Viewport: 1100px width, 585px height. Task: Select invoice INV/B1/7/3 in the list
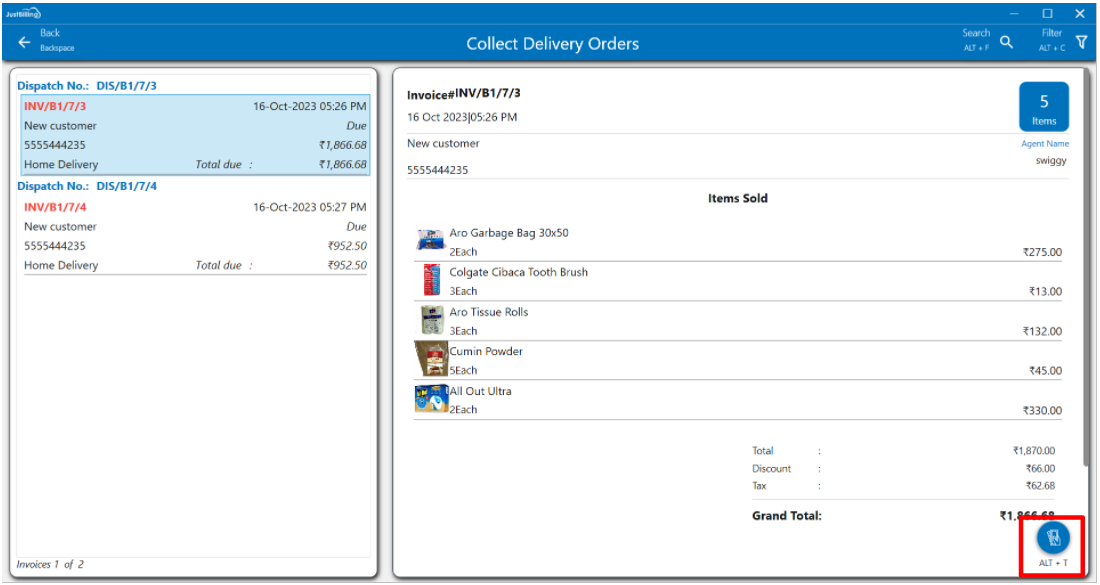pyautogui.click(x=56, y=106)
